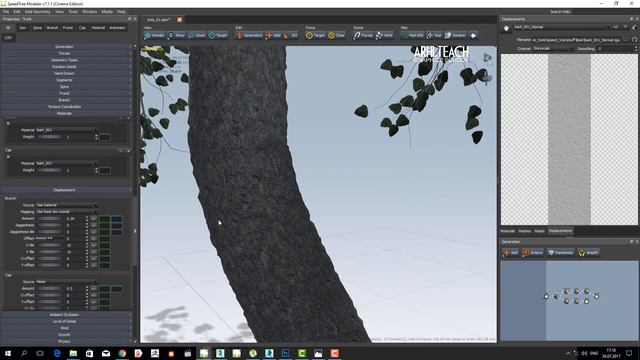Image resolution: width=640 pixels, height=360 pixels.
Task: Select the All properties filter button
Action: tap(8, 28)
